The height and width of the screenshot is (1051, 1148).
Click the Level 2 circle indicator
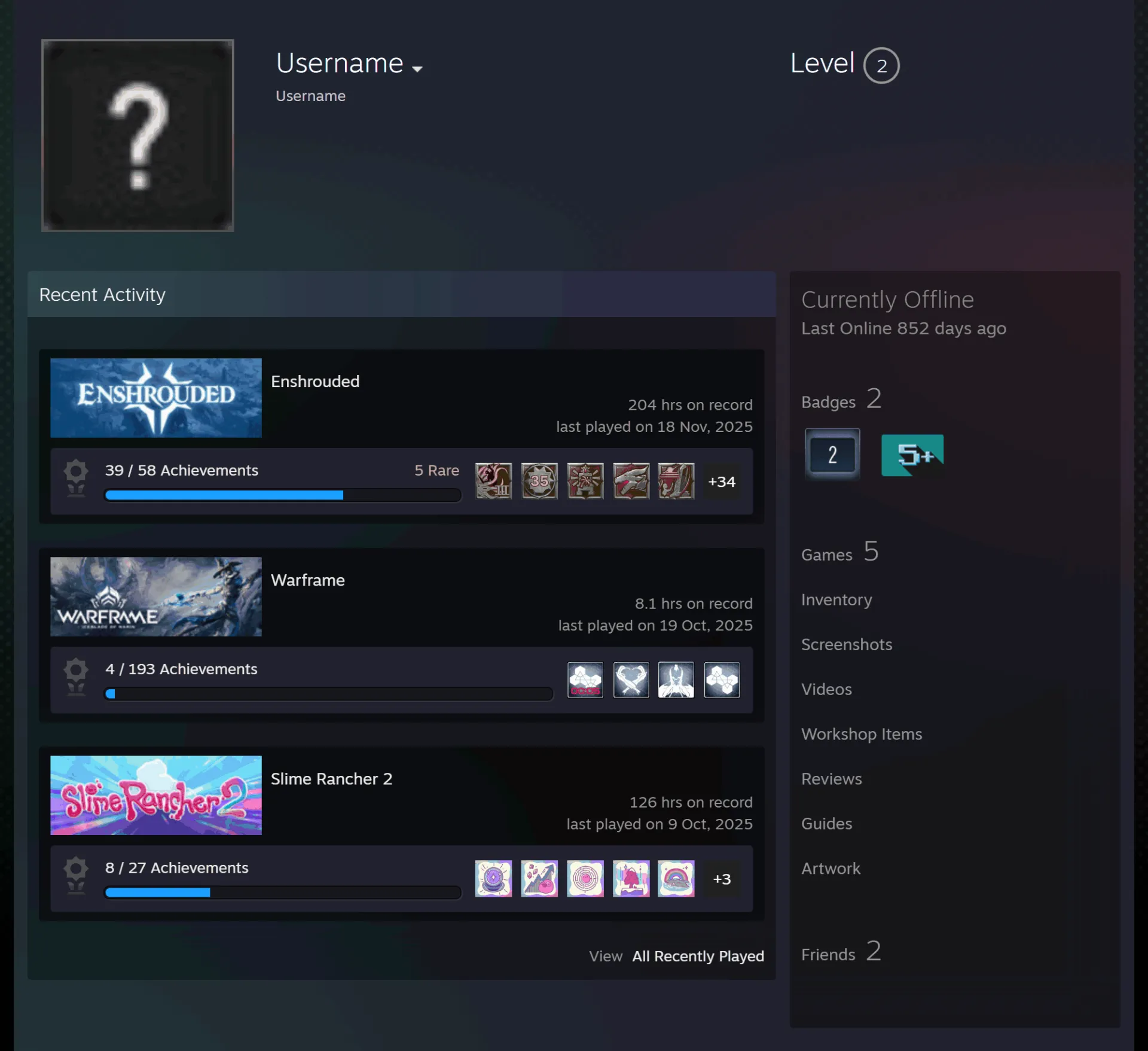click(881, 65)
